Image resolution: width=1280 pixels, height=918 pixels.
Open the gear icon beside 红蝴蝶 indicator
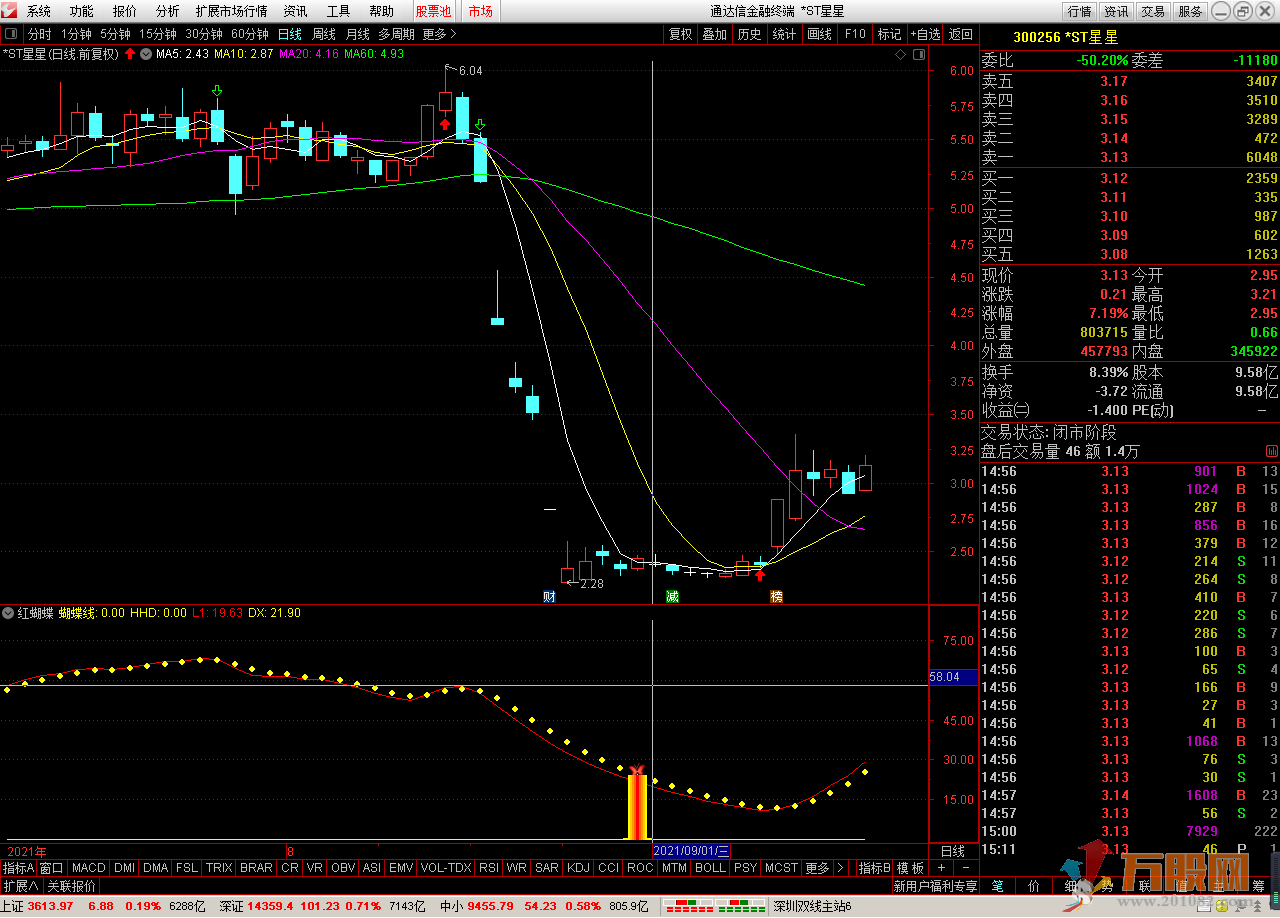coord(9,613)
